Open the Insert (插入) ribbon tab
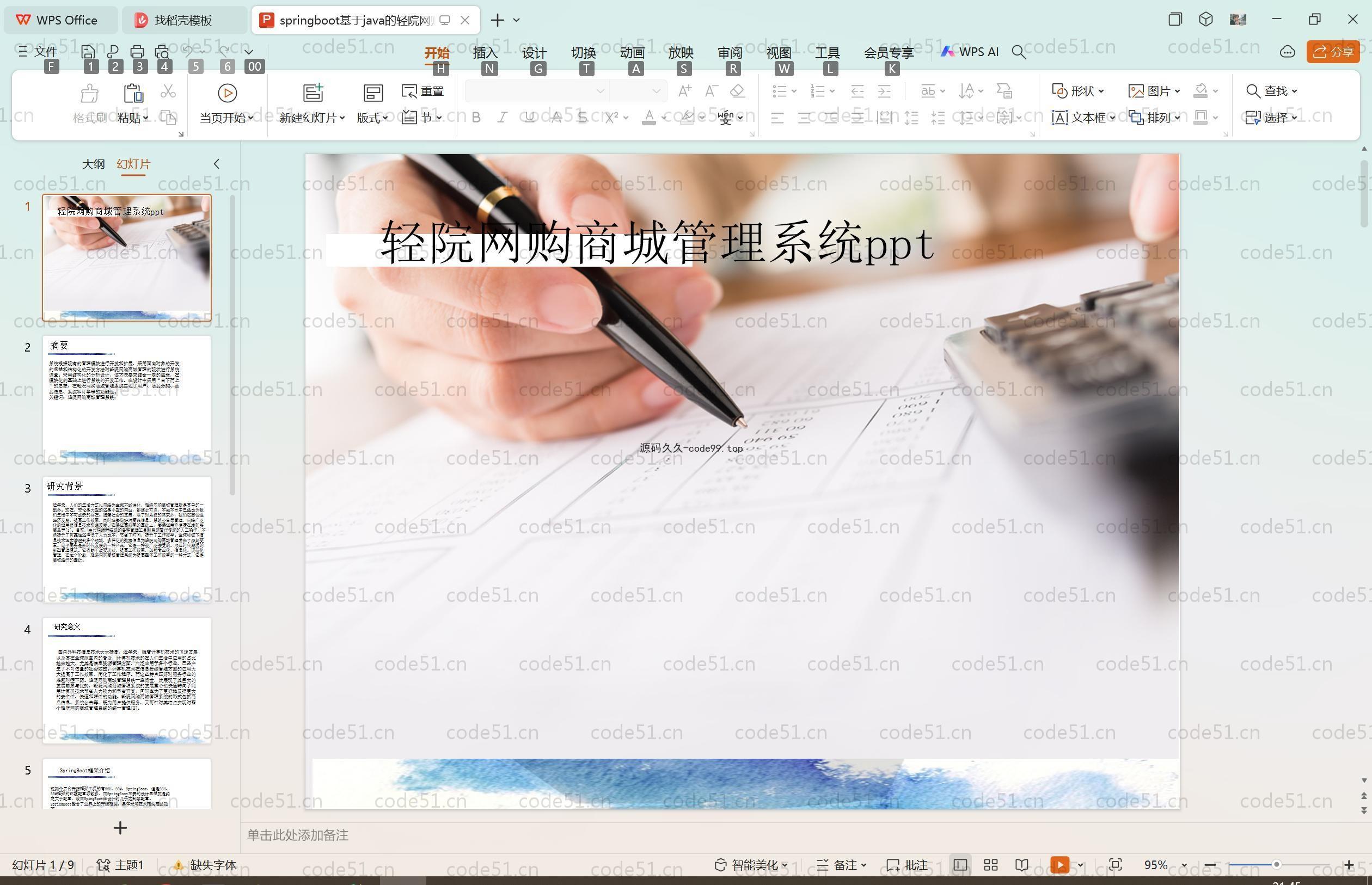 pyautogui.click(x=485, y=52)
